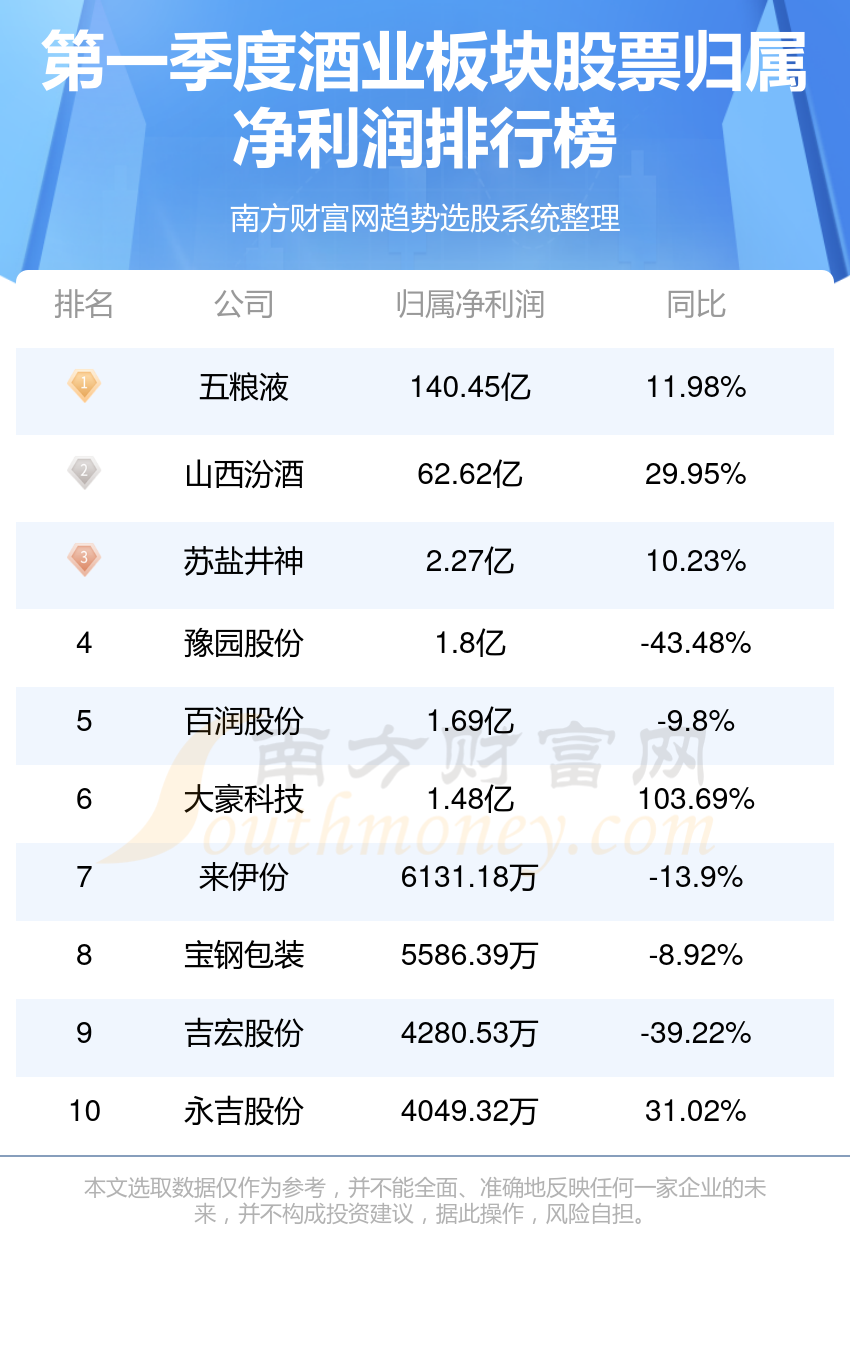Click the 同比 column header
The height and width of the screenshot is (1350, 850).
[x=696, y=304]
